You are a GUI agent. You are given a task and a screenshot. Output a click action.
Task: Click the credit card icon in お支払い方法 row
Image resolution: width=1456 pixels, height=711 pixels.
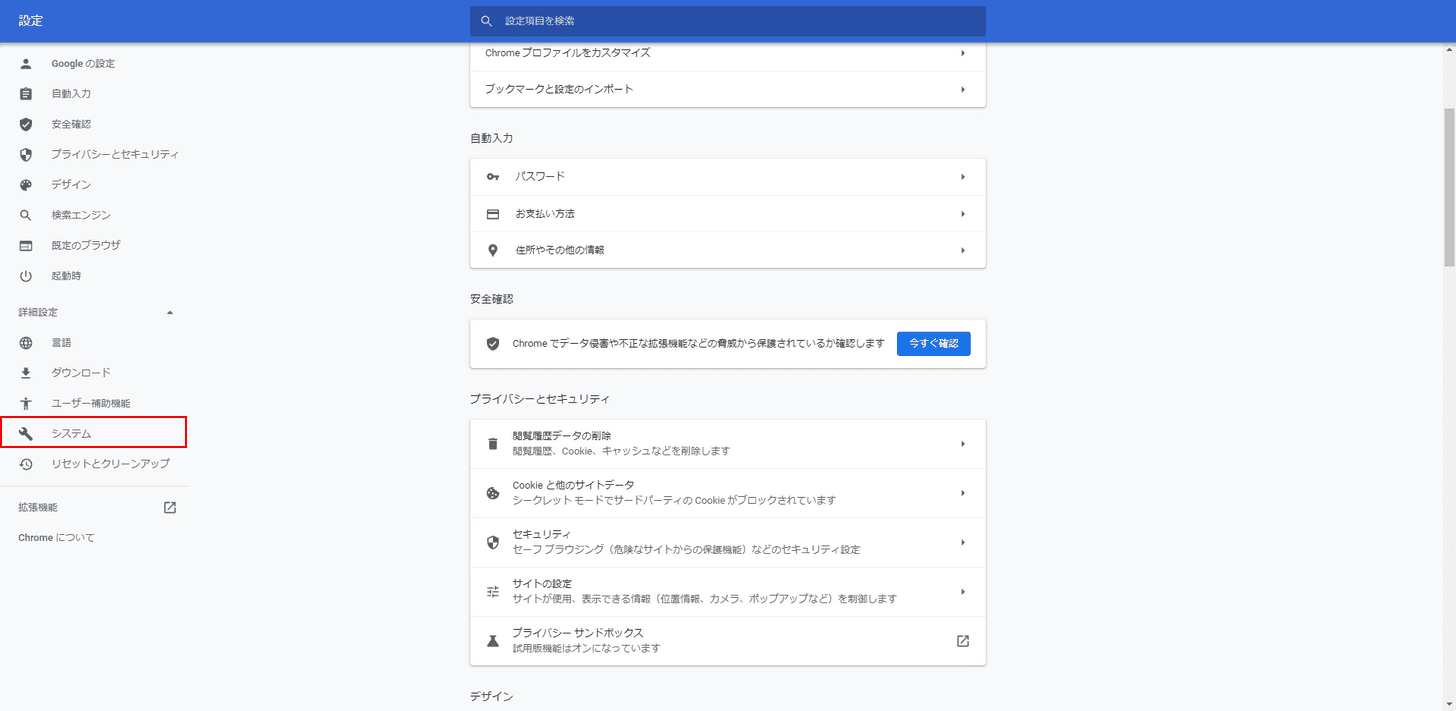pos(492,214)
